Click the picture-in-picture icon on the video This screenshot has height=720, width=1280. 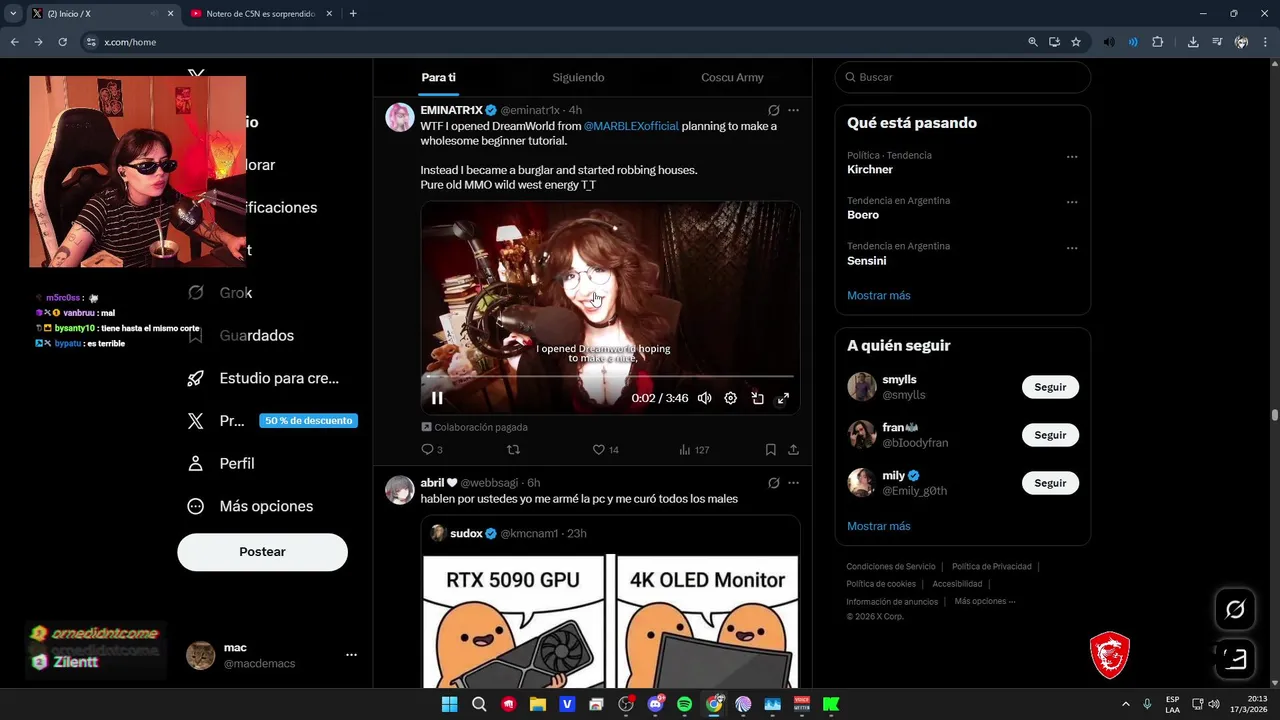point(757,398)
